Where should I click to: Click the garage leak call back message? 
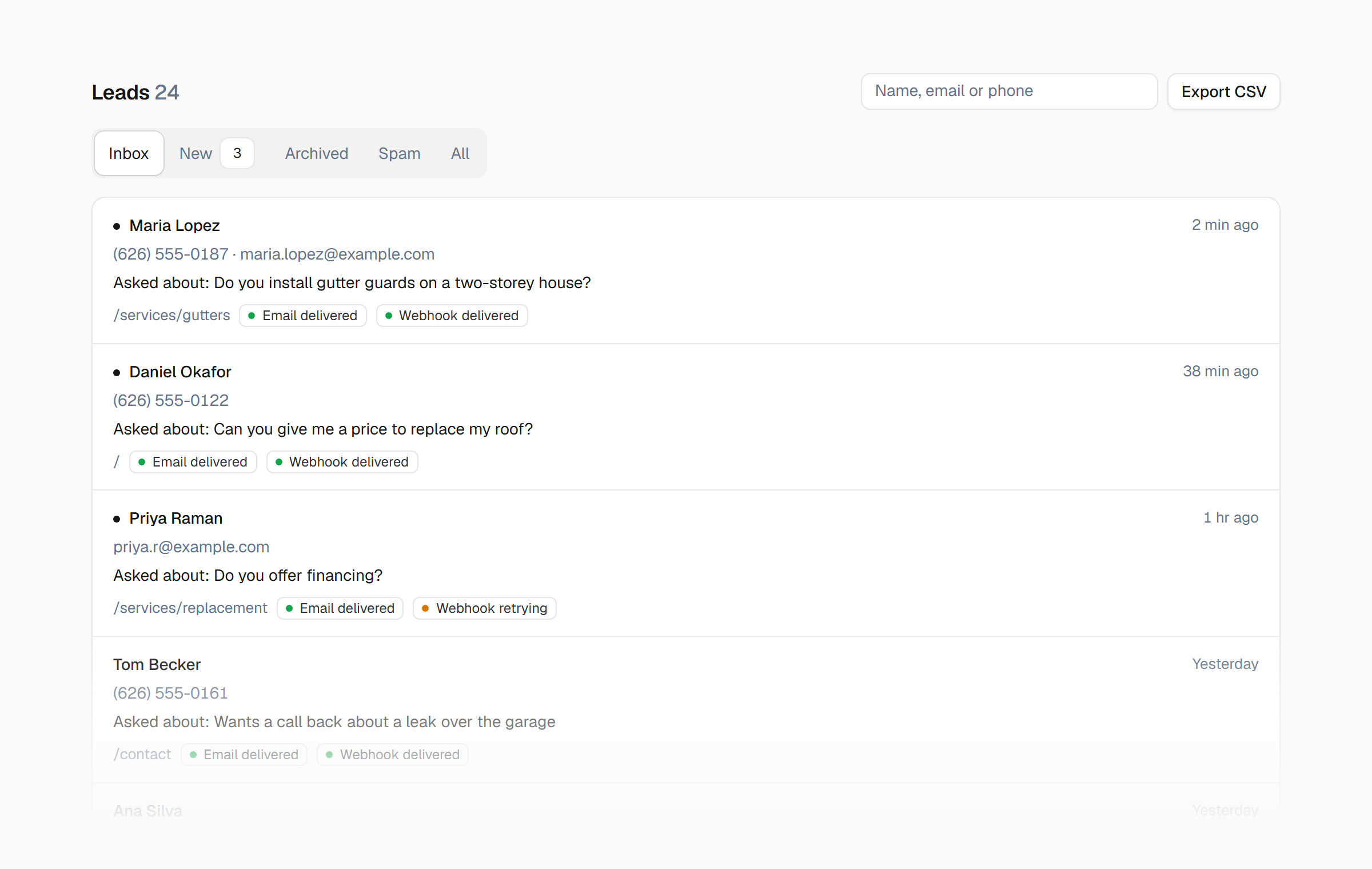pyautogui.click(x=334, y=721)
